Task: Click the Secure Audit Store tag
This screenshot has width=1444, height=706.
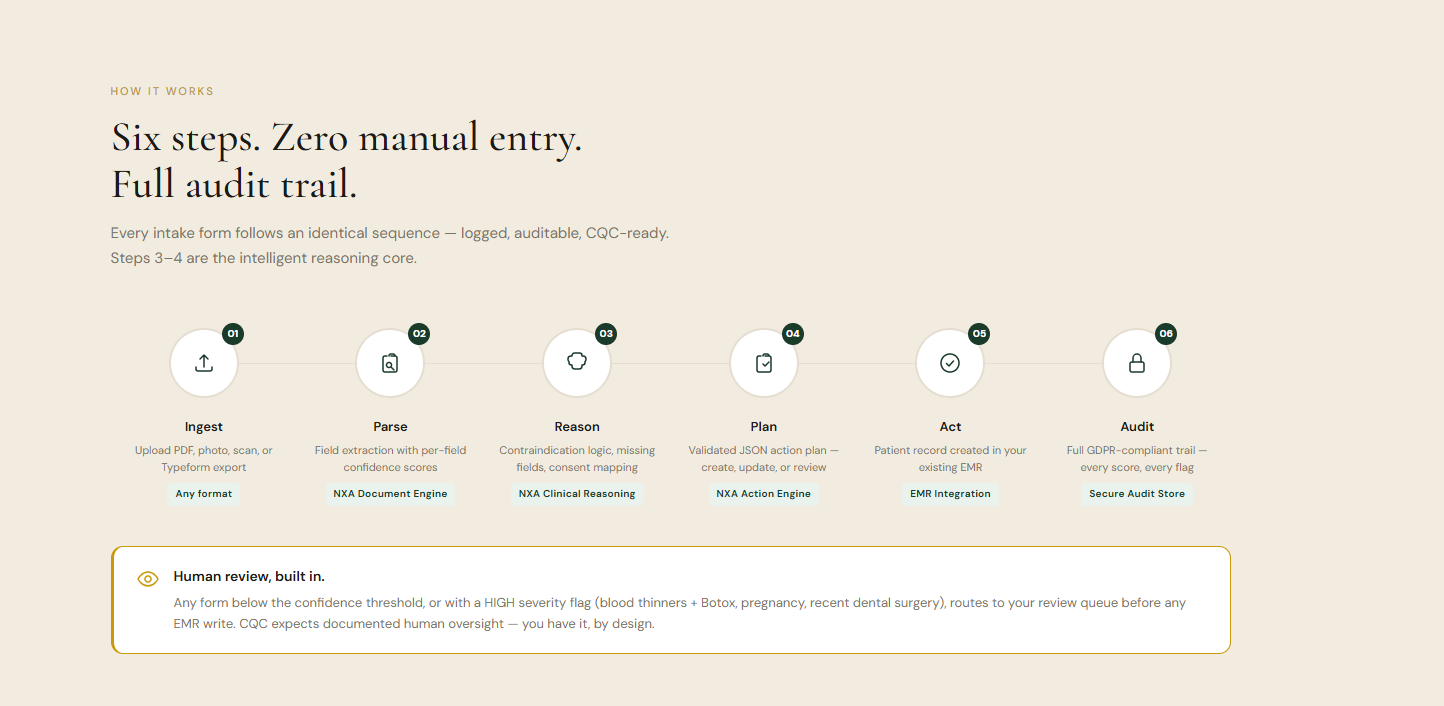Action: [x=1137, y=494]
